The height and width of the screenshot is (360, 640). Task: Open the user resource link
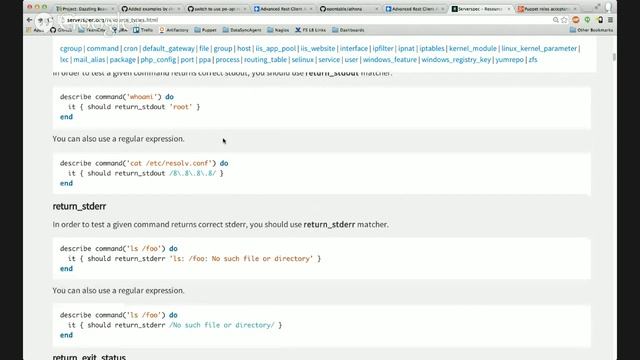click(351, 59)
